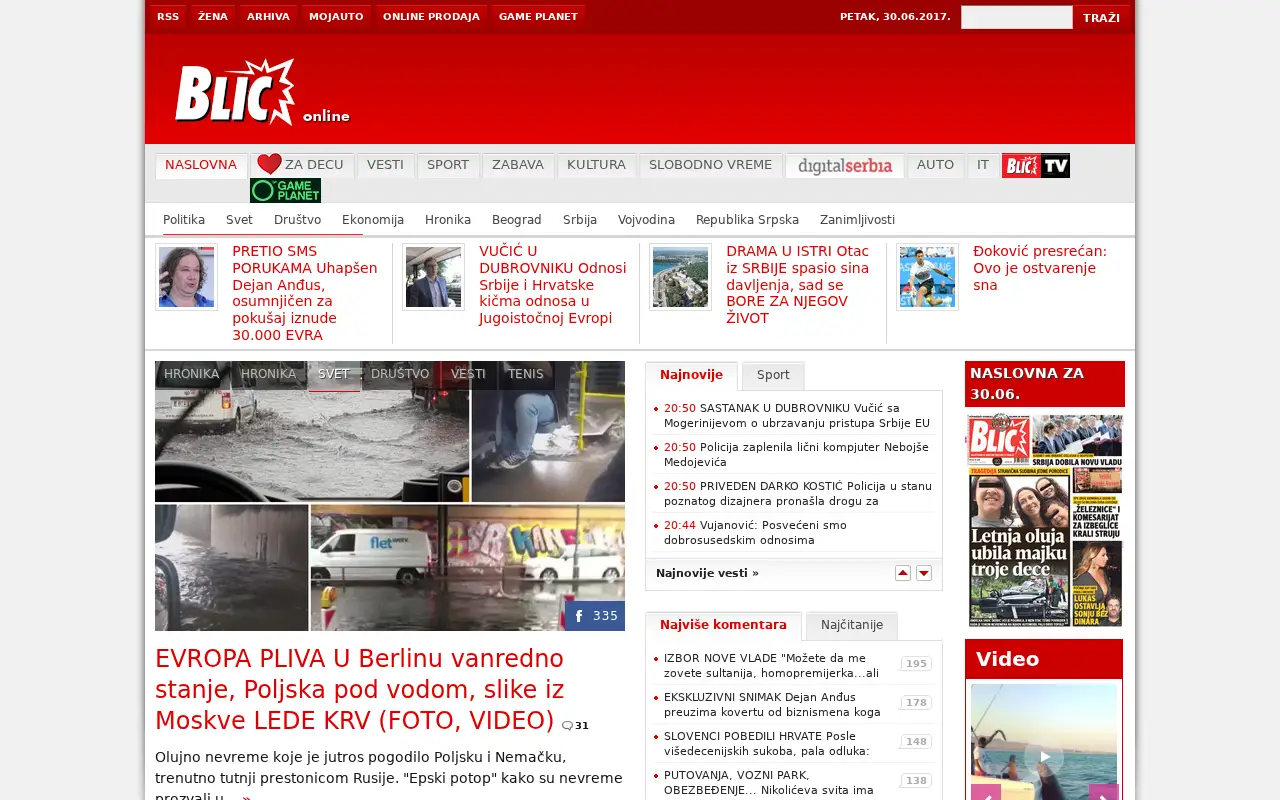Open the RSS link in the top bar
This screenshot has width=1280, height=800.
click(x=168, y=17)
